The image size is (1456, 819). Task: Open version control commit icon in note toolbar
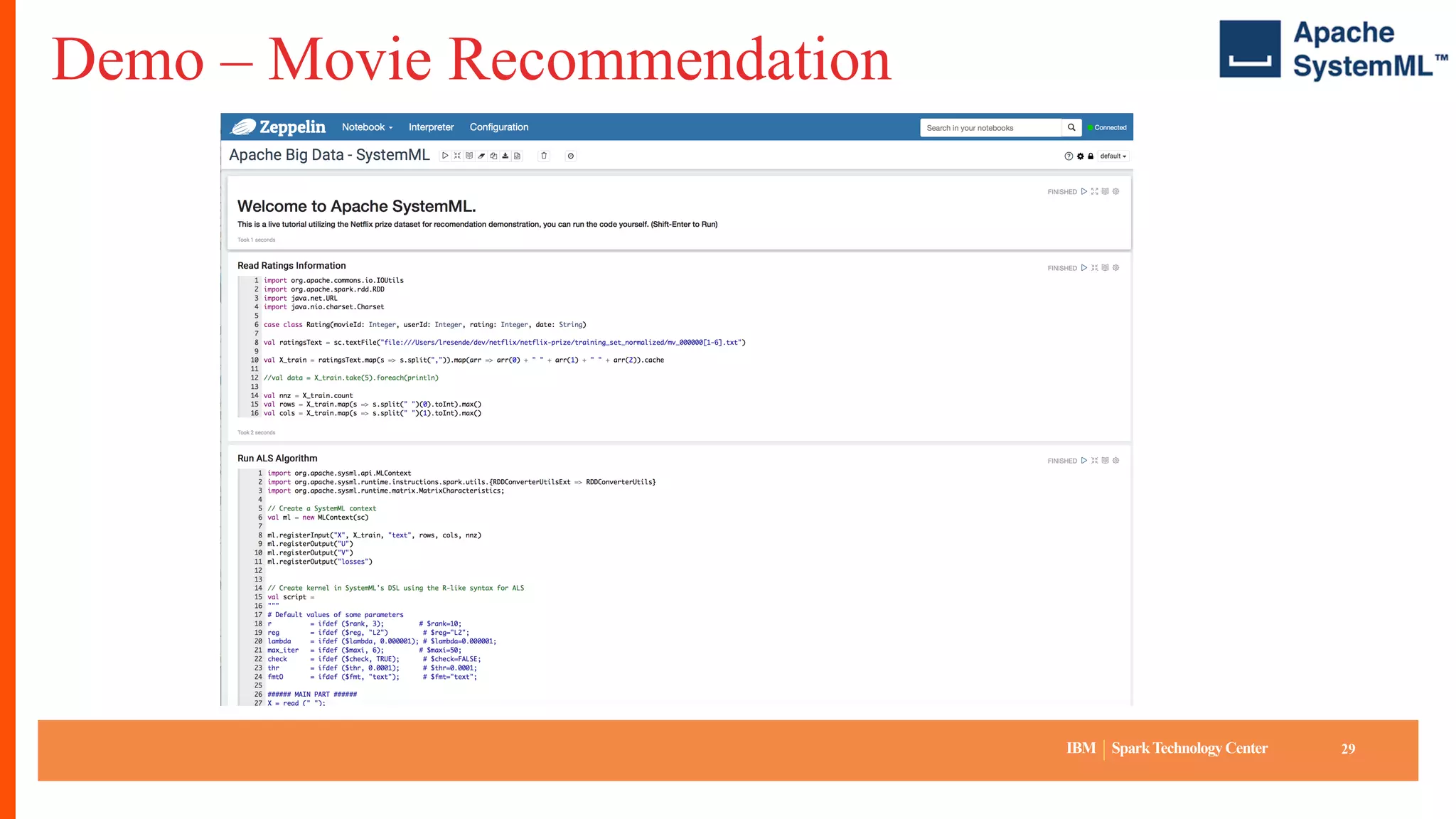(518, 156)
